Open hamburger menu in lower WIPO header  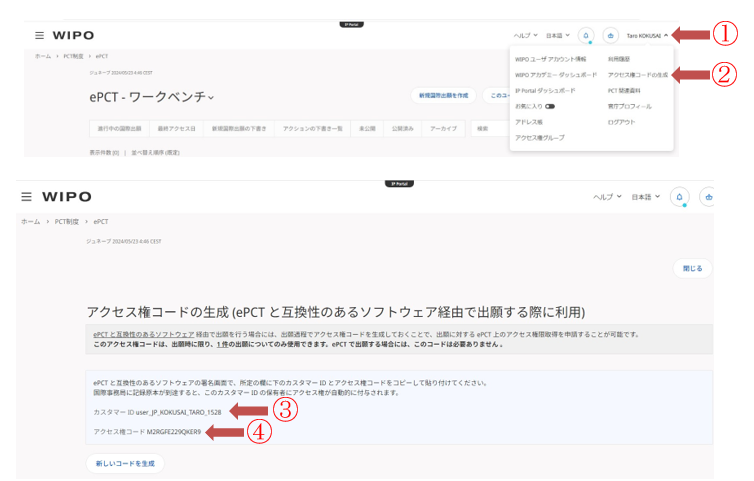coord(26,197)
